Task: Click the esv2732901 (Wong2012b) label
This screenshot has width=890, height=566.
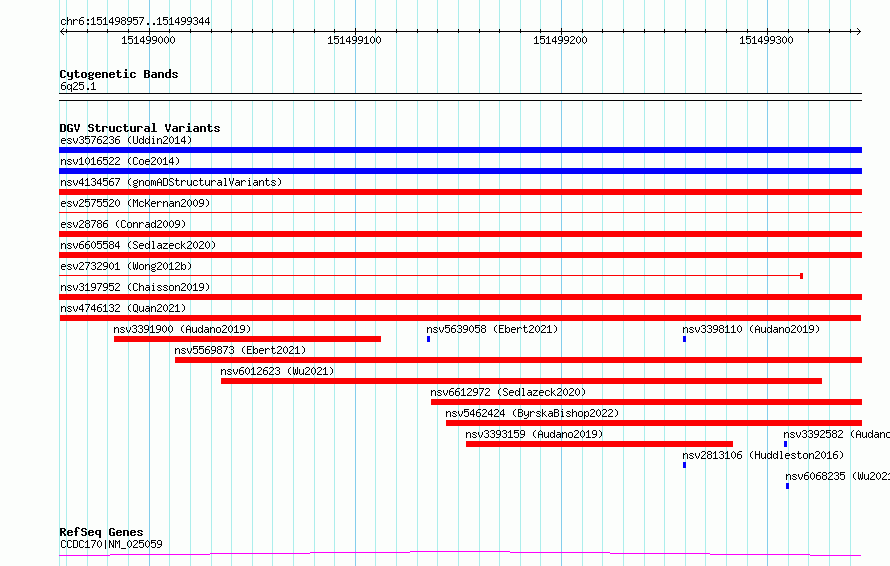Action: pyautogui.click(x=126, y=266)
